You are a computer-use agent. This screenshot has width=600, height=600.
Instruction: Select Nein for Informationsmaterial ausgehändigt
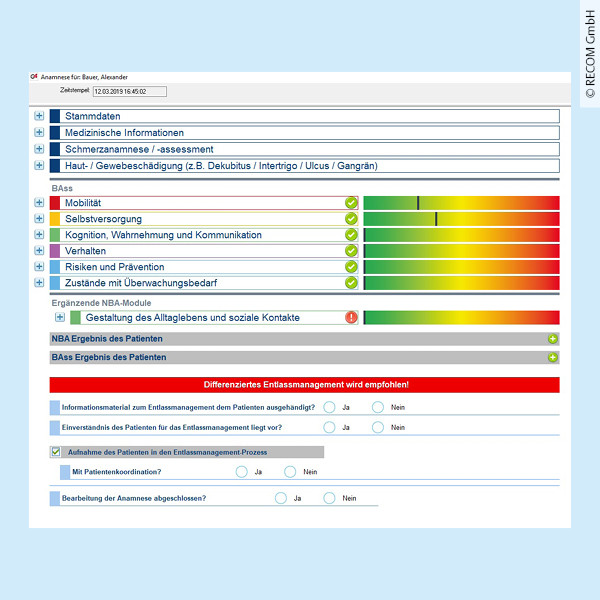(x=378, y=407)
